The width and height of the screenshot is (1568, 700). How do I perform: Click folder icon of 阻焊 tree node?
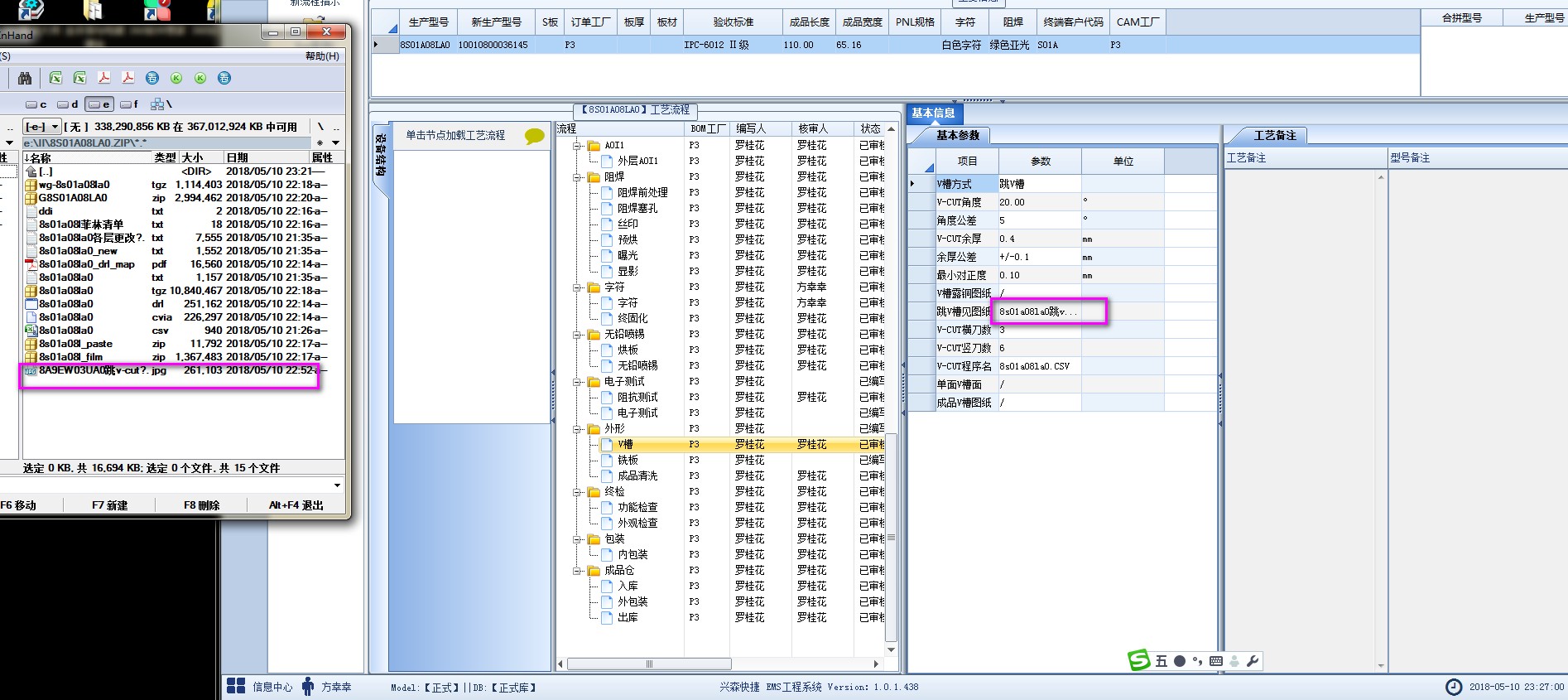pyautogui.click(x=594, y=177)
